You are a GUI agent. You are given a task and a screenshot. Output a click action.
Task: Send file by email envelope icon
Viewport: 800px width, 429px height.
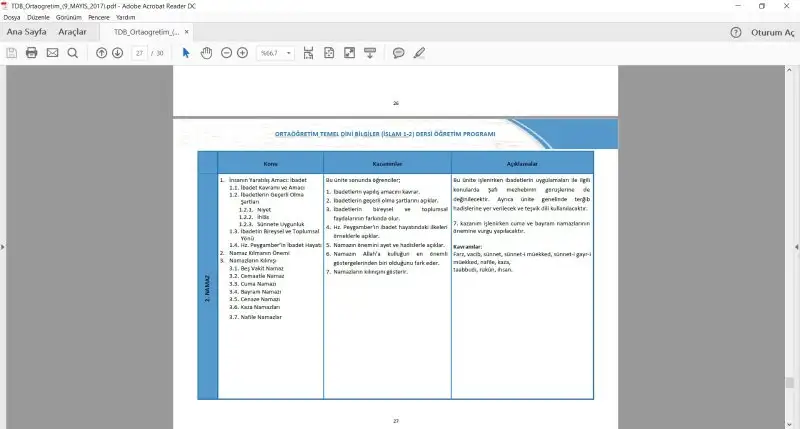click(52, 53)
